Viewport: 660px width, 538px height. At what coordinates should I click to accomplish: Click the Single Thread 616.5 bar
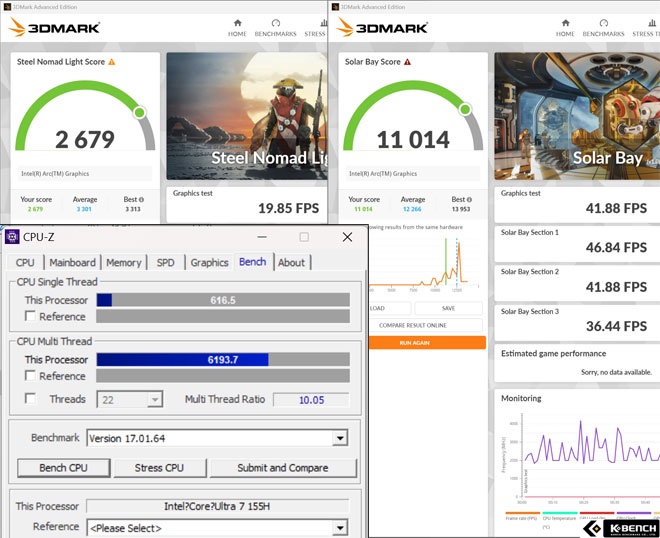223,300
